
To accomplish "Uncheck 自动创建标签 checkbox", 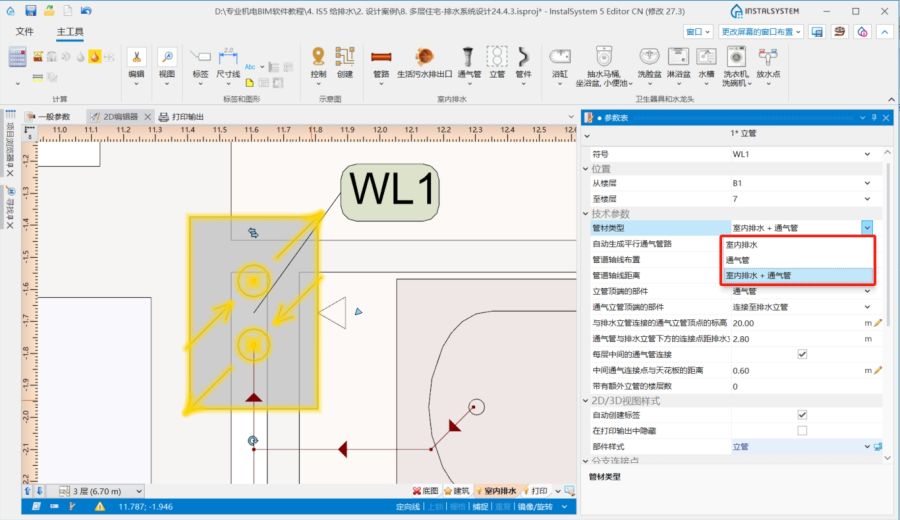I will tap(801, 414).
